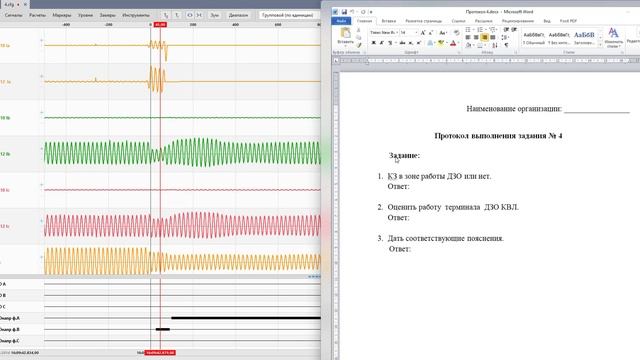Image resolution: width=640 pixels, height=360 pixels.
Task: Click the numbered list icon
Action: [x=481, y=30]
